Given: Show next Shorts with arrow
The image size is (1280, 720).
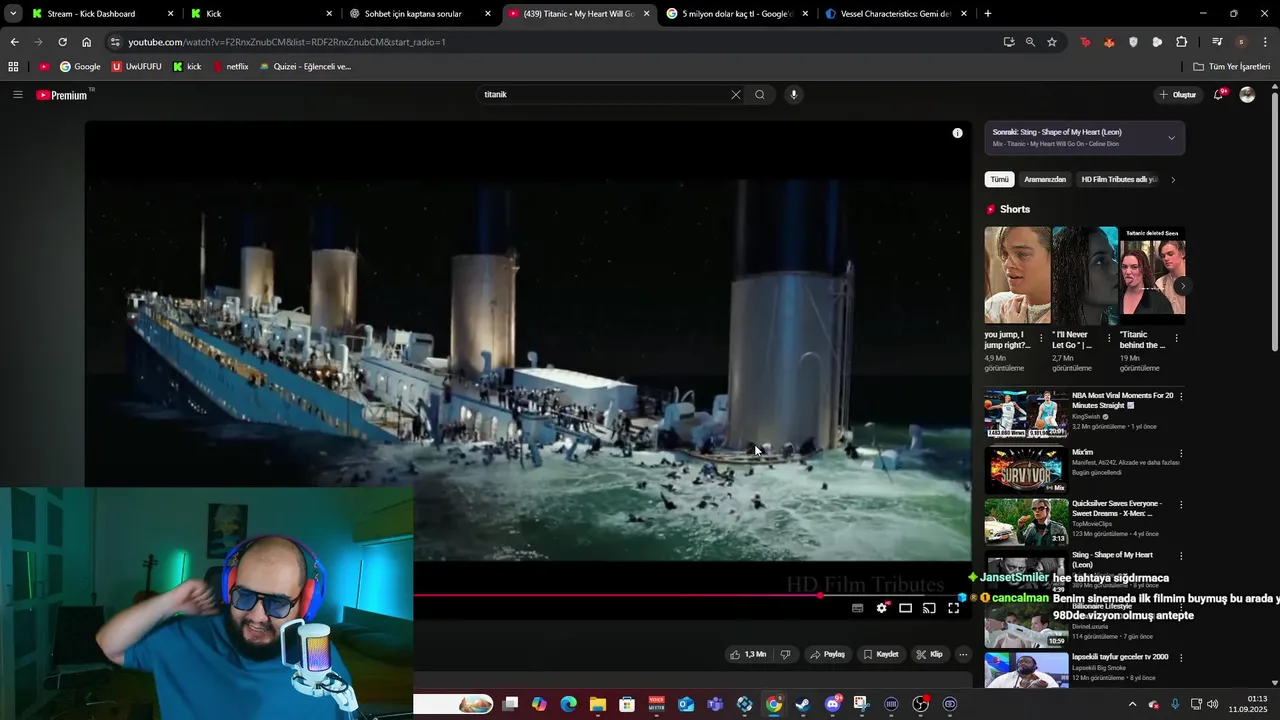Looking at the screenshot, I should (x=1182, y=286).
